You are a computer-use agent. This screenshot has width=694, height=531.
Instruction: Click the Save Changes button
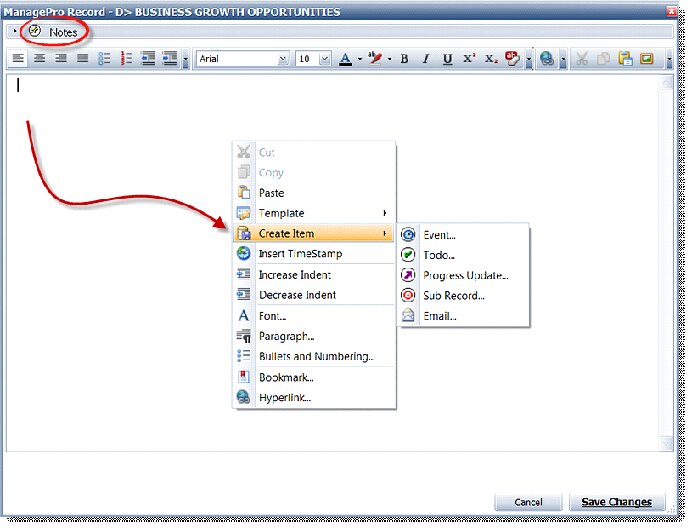pyautogui.click(x=617, y=502)
